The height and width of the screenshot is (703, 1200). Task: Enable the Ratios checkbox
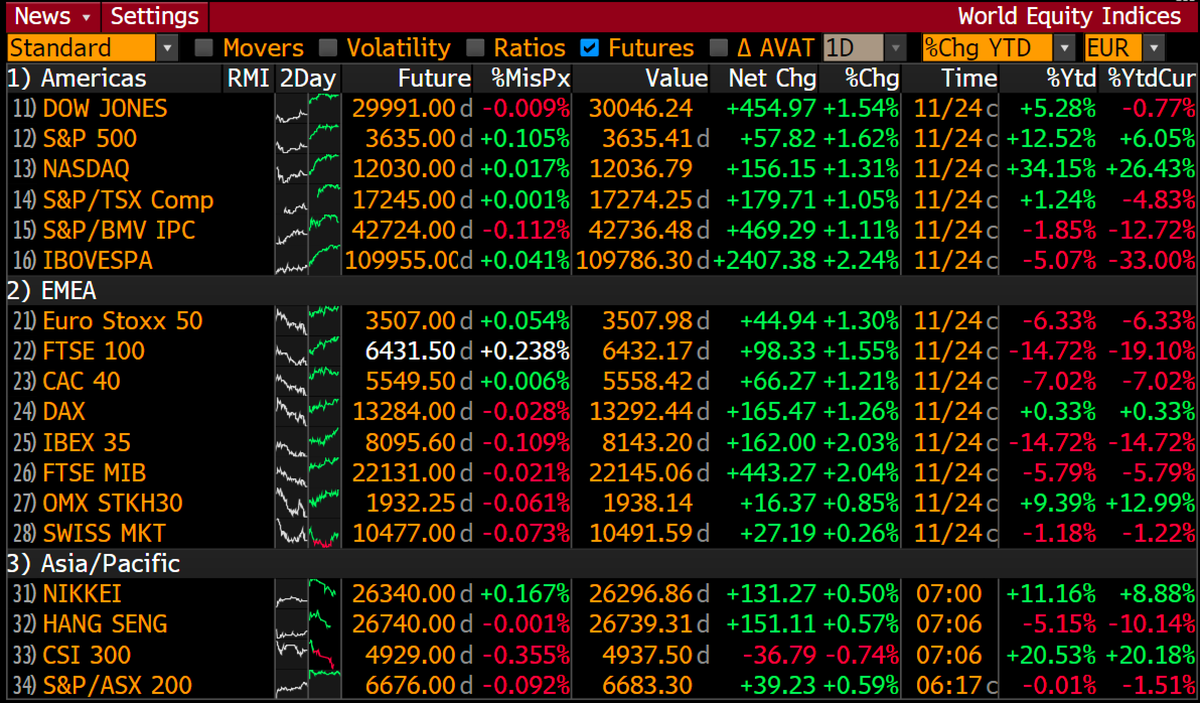tap(475, 48)
